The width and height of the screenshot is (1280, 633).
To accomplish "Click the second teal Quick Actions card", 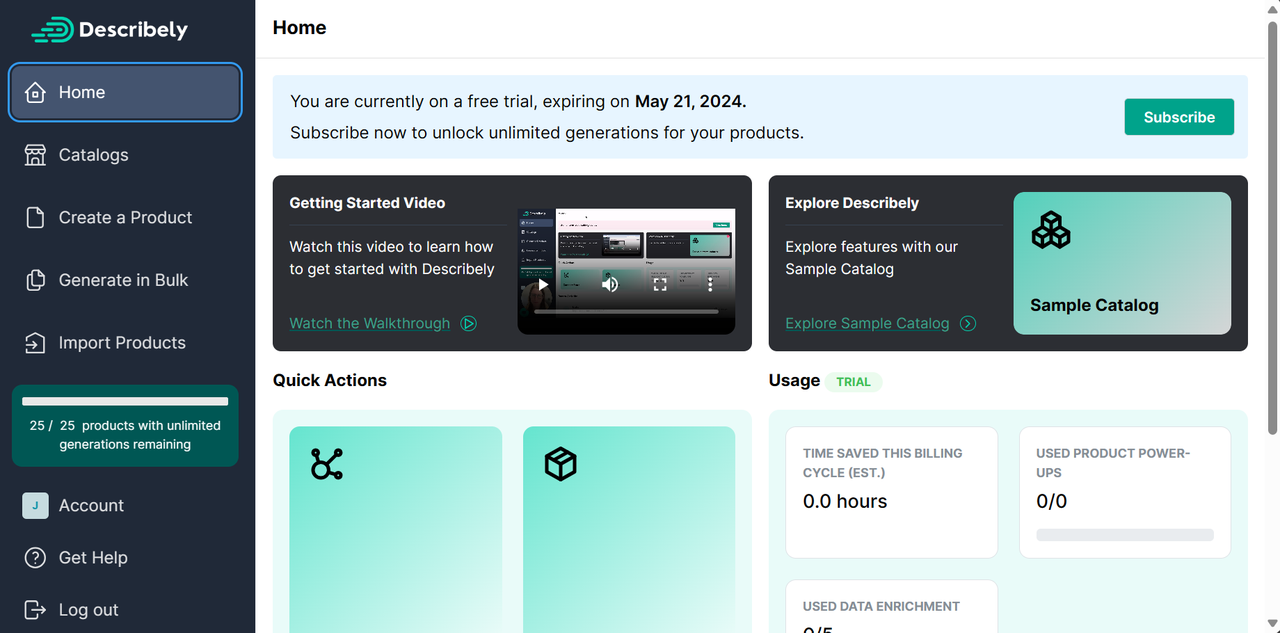I will click(x=629, y=530).
